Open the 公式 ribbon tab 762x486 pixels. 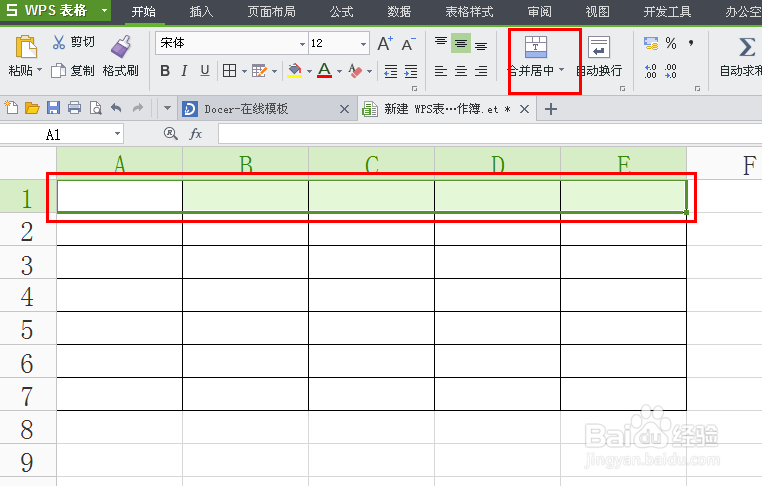click(341, 12)
